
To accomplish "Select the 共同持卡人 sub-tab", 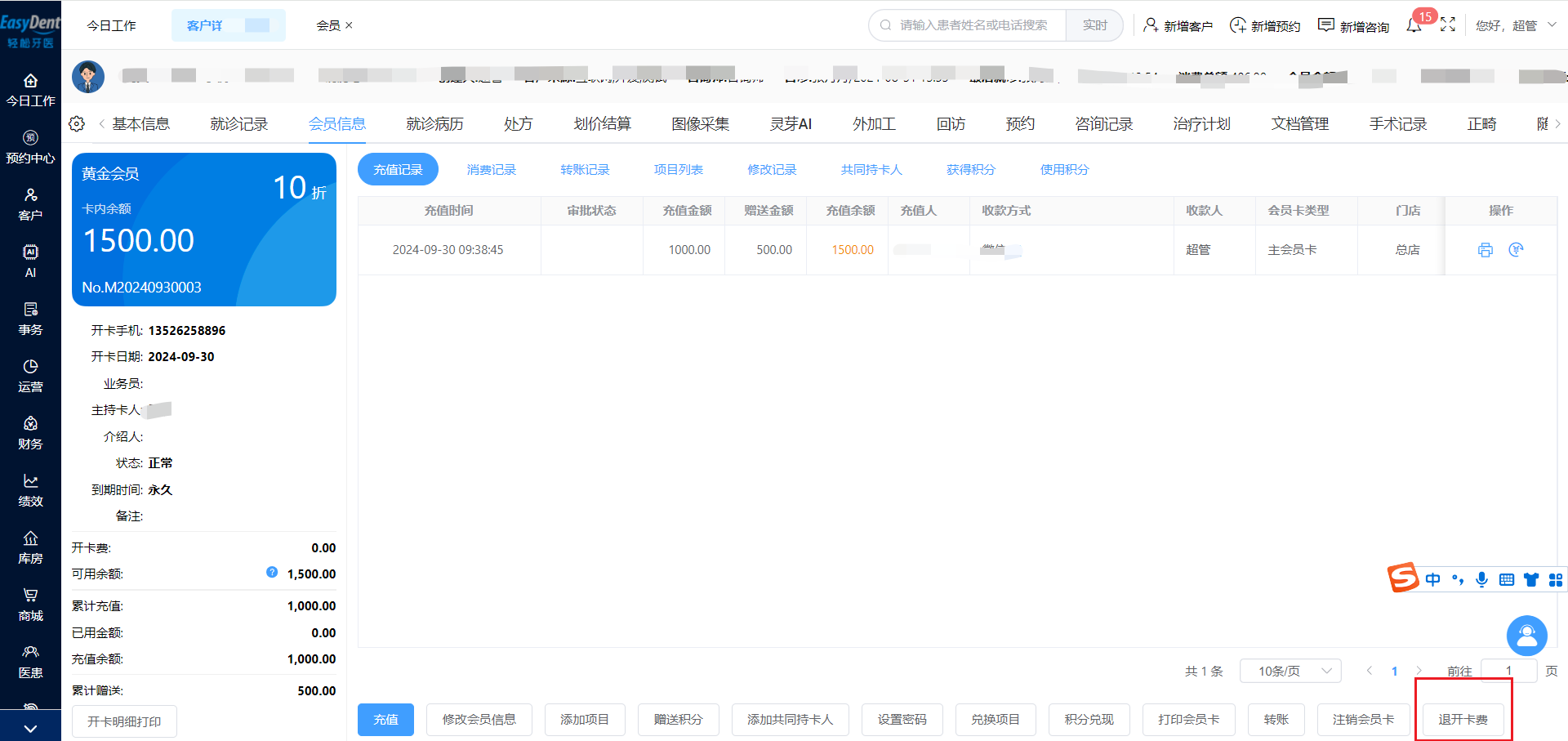I will tap(871, 169).
